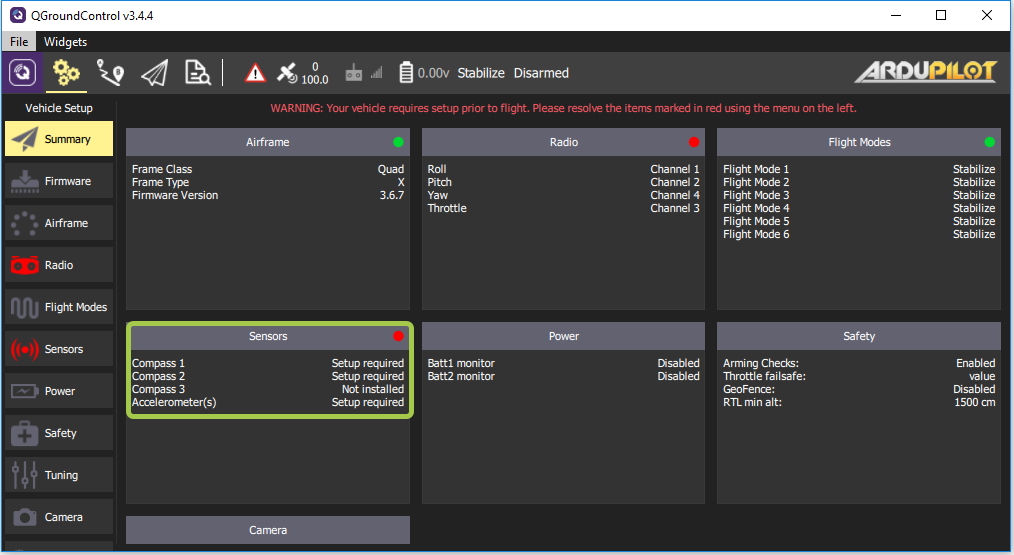Click the Accelerometer(s) row
This screenshot has height=555, width=1014.
(x=268, y=402)
